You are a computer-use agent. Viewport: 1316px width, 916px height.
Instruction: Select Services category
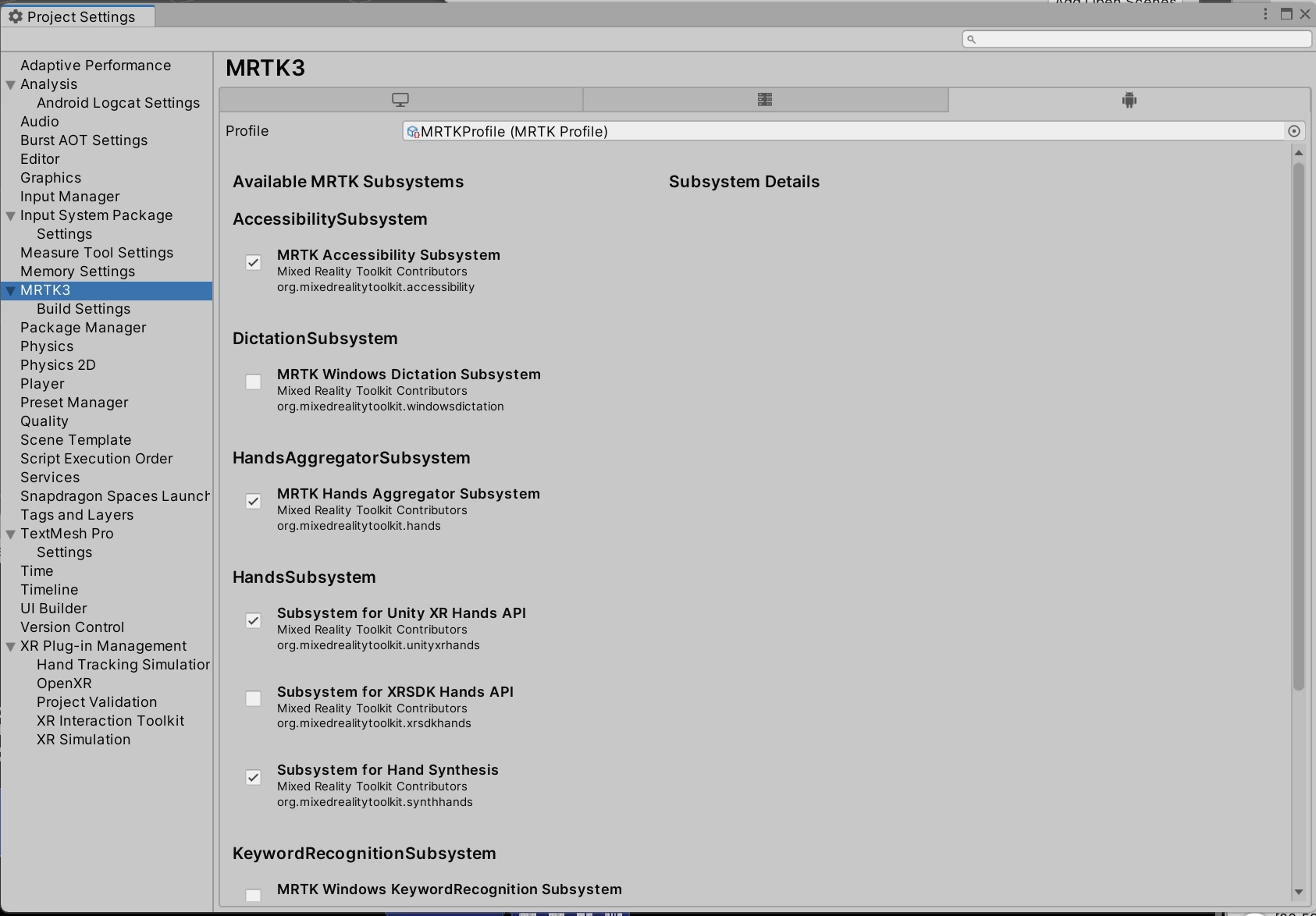pos(106,478)
